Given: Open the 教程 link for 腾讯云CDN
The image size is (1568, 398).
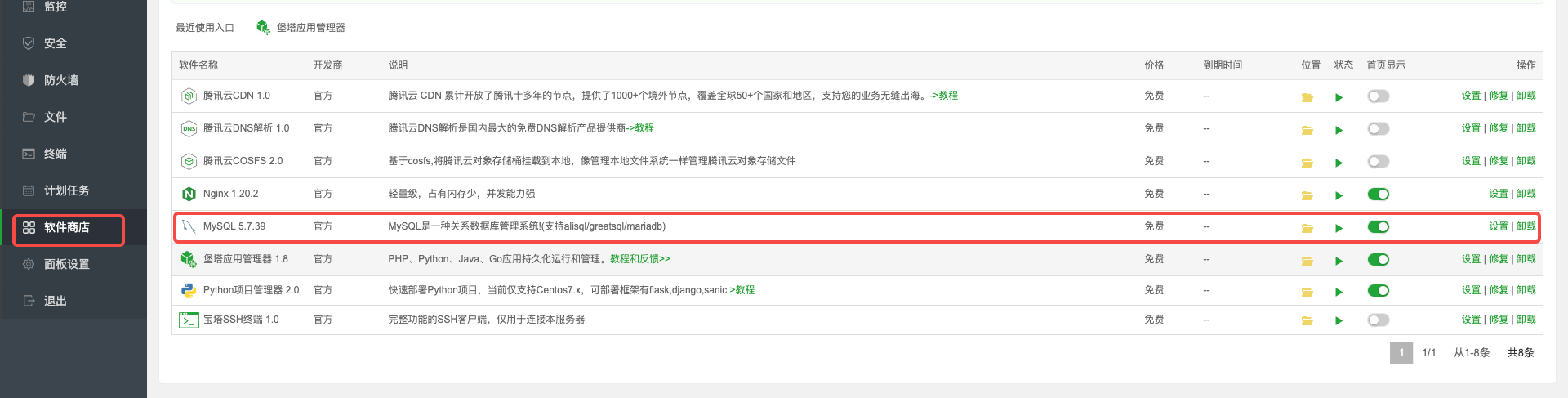Looking at the screenshot, I should pos(944,96).
